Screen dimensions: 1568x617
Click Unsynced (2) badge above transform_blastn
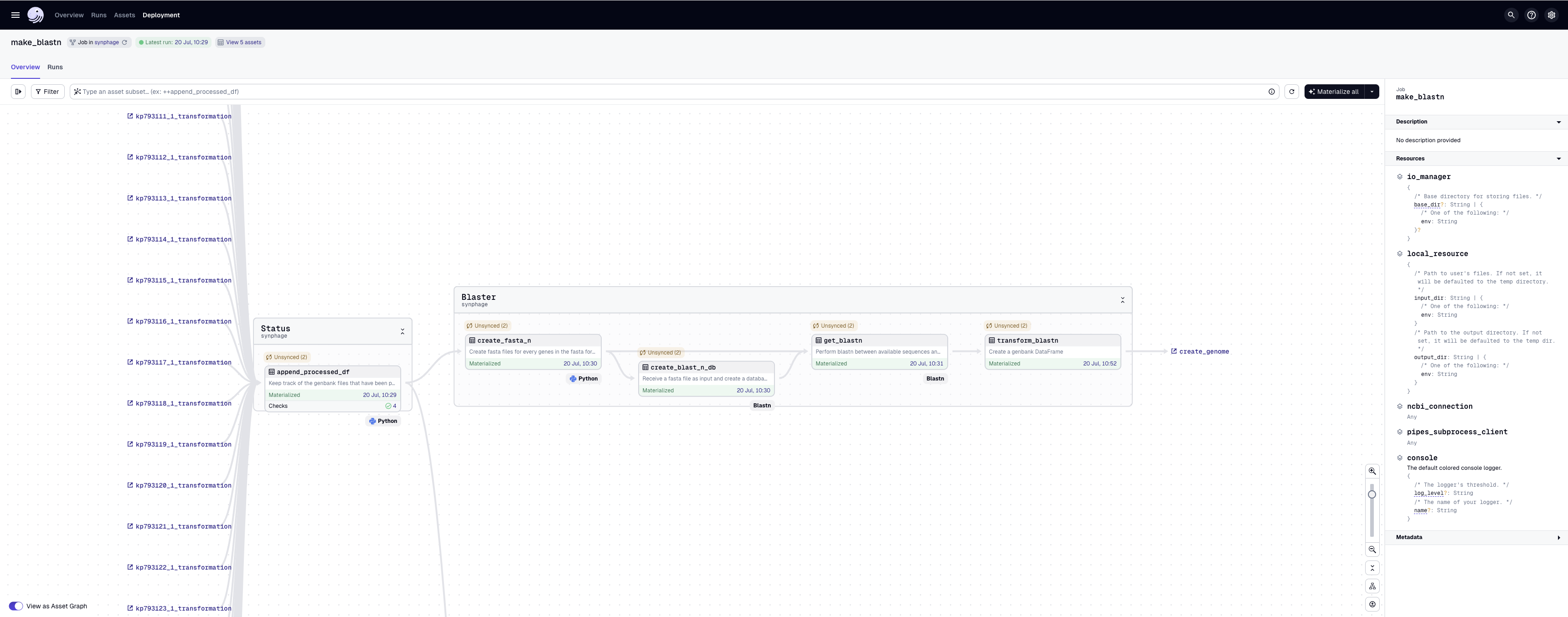1007,325
